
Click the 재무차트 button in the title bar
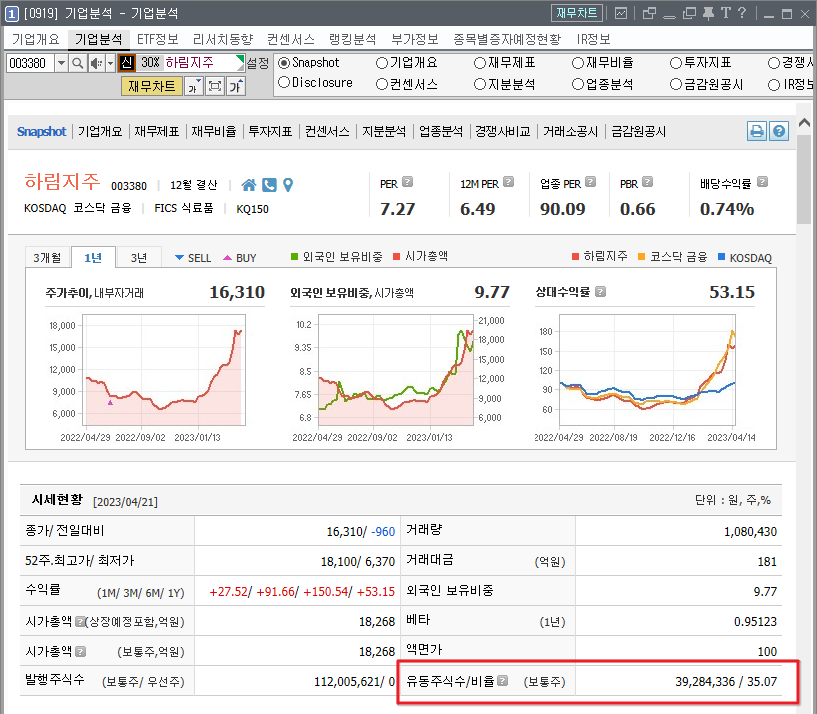point(577,13)
